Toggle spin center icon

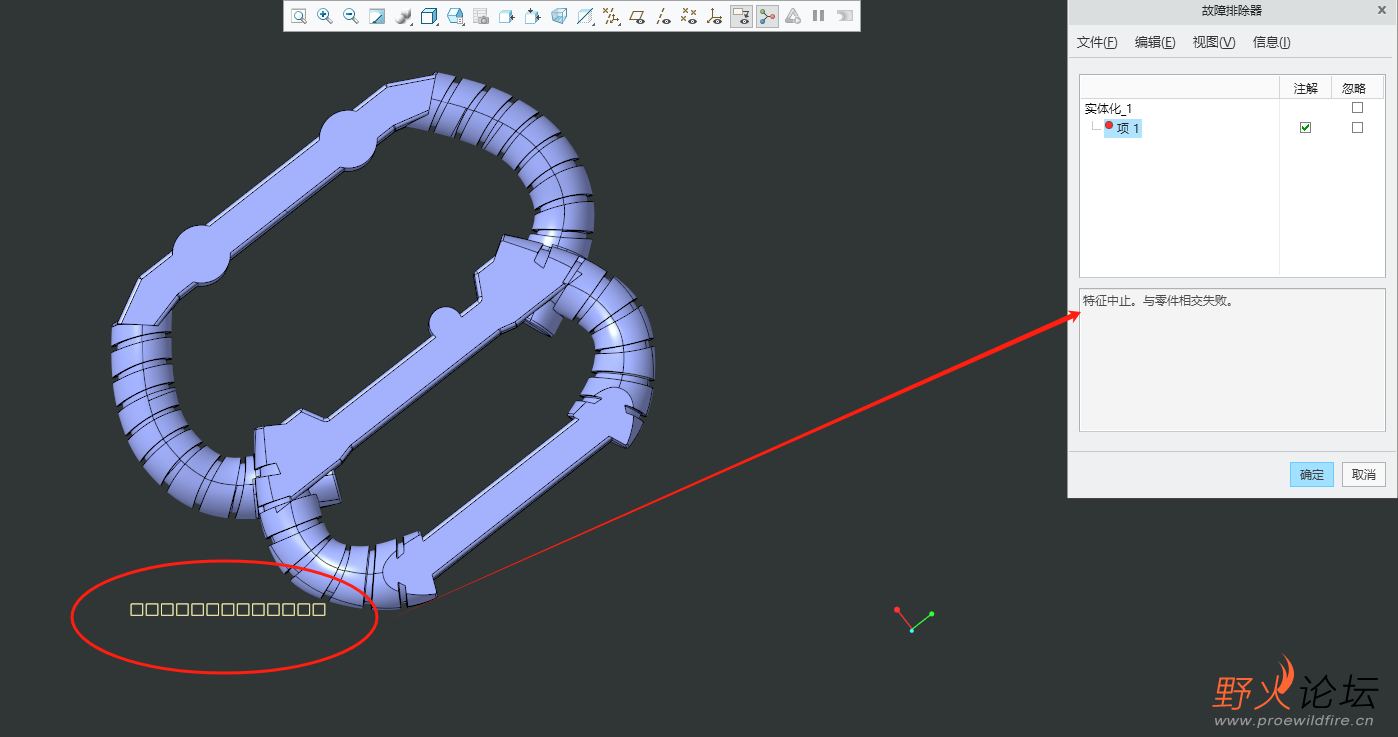pos(767,16)
